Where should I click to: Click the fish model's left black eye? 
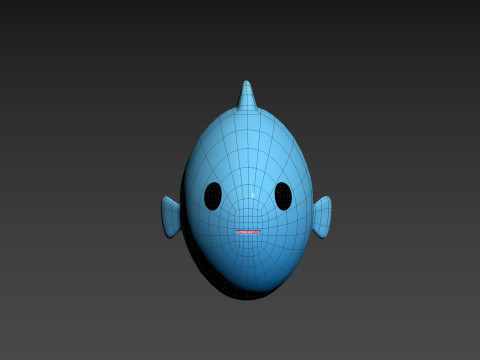[x=213, y=196]
